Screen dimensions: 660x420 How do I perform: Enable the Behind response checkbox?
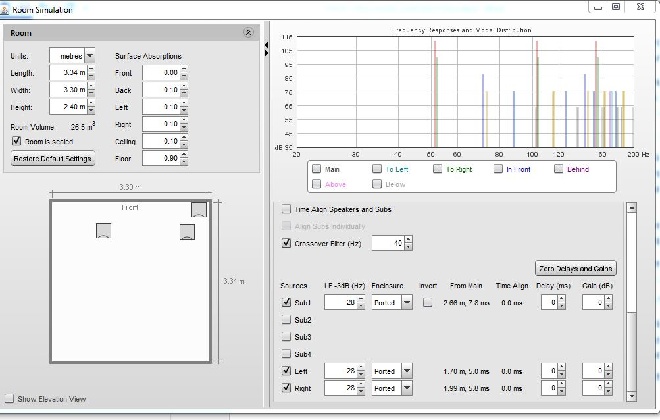(x=559, y=169)
